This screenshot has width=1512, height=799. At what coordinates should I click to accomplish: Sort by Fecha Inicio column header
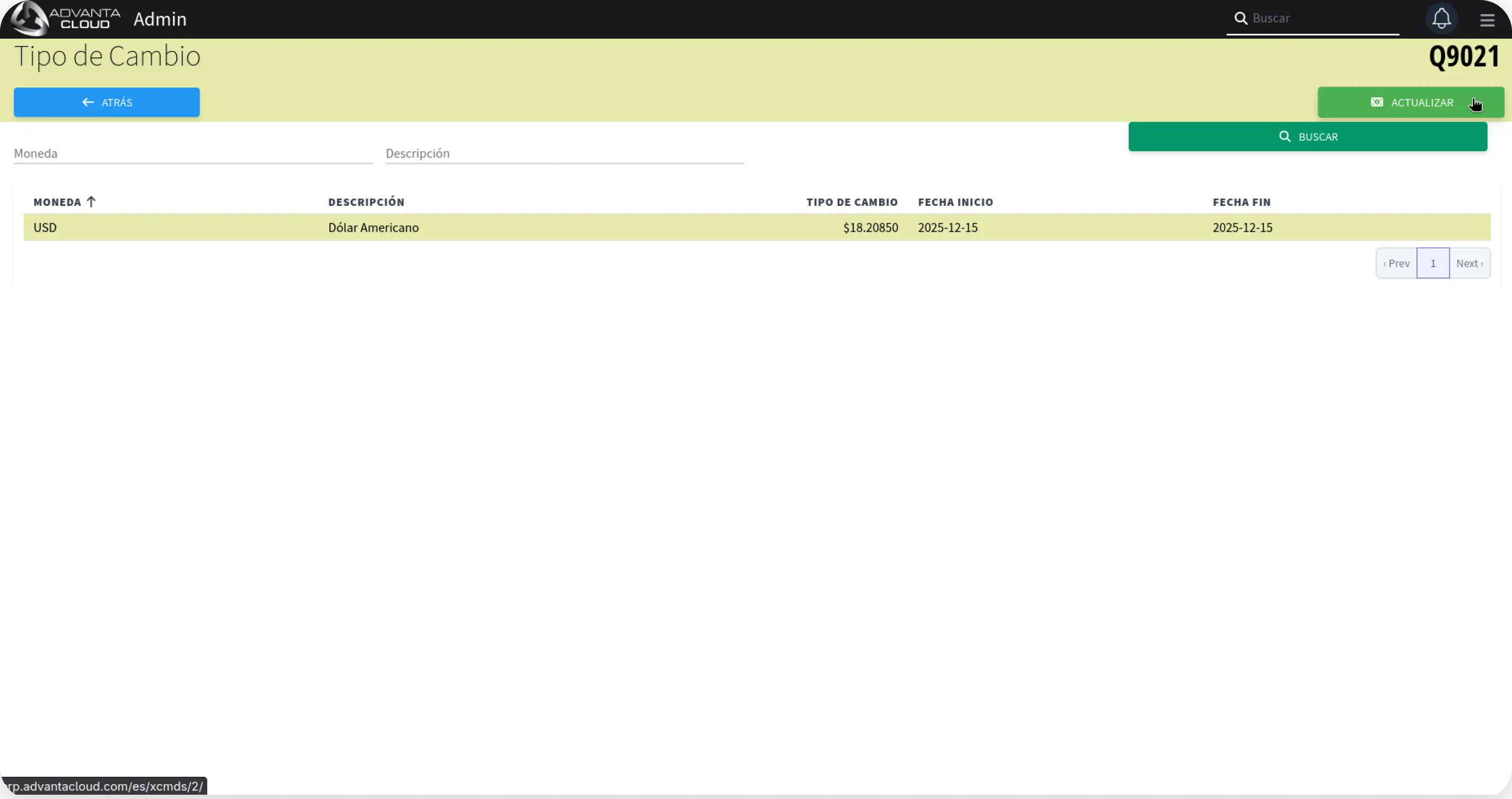pyautogui.click(x=955, y=202)
